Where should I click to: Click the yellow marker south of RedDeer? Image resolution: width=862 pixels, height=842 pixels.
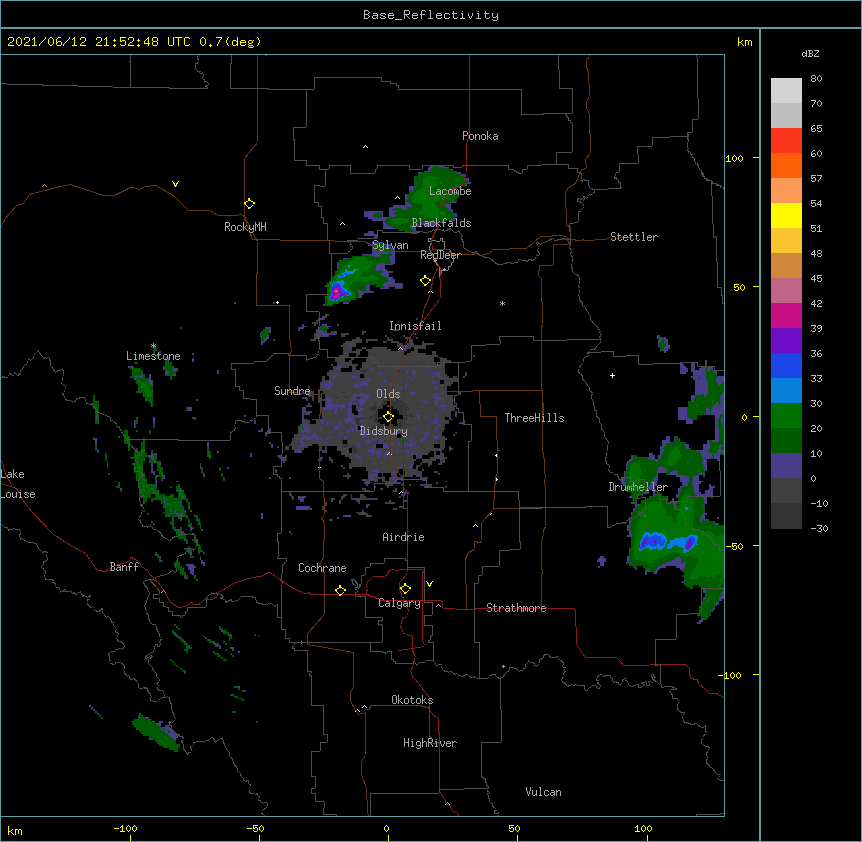[426, 281]
